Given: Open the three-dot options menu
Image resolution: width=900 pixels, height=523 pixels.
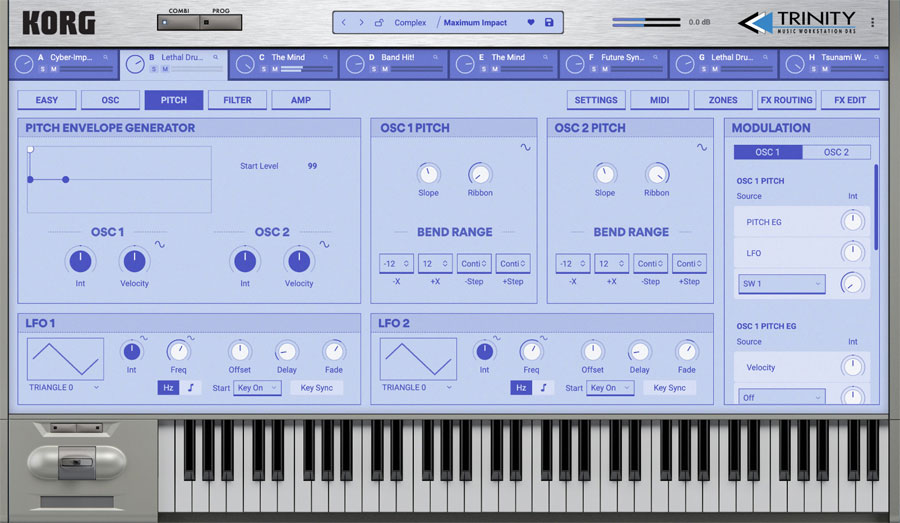Looking at the screenshot, I should pos(872,22).
